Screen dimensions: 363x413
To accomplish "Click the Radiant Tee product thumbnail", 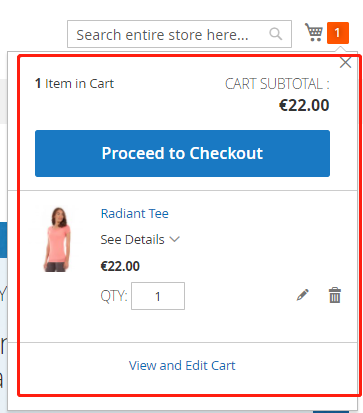I will point(57,239).
